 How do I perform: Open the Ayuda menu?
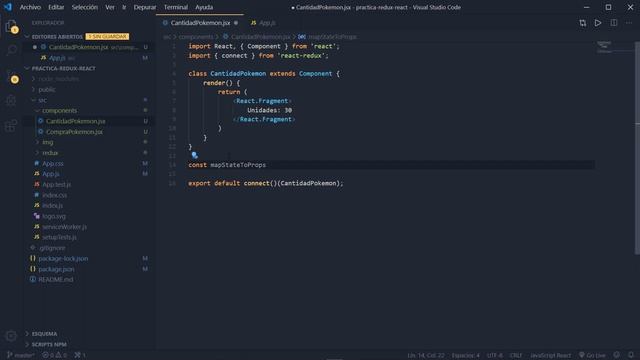[x=204, y=7]
